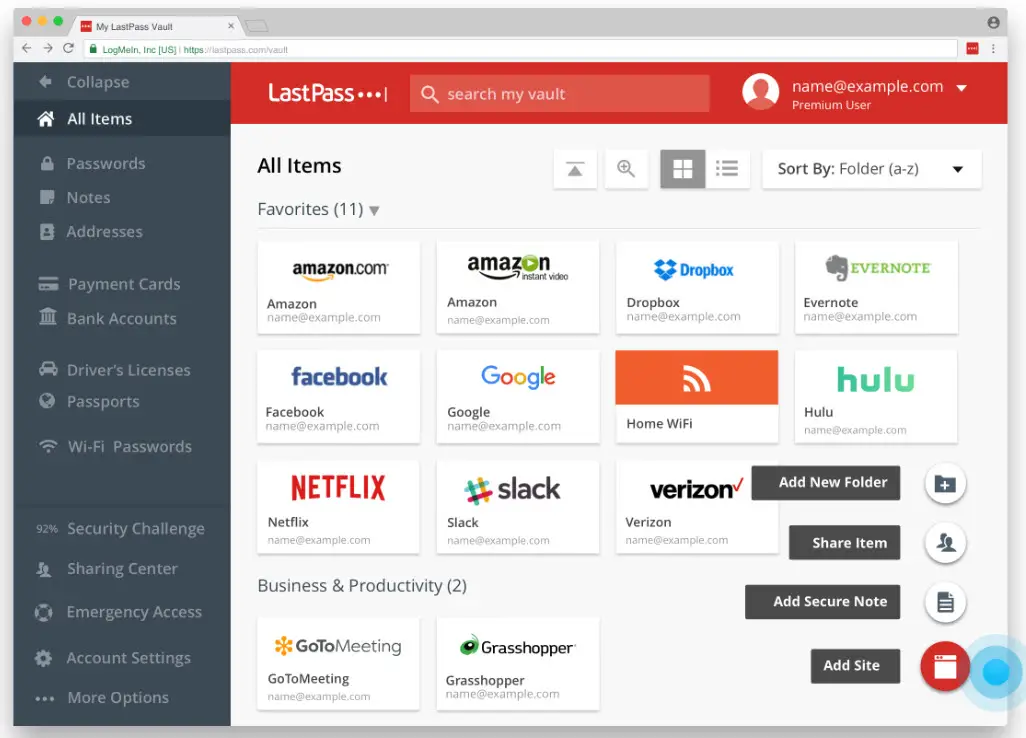Click the user avatar picture
1026x738 pixels.
click(x=760, y=92)
